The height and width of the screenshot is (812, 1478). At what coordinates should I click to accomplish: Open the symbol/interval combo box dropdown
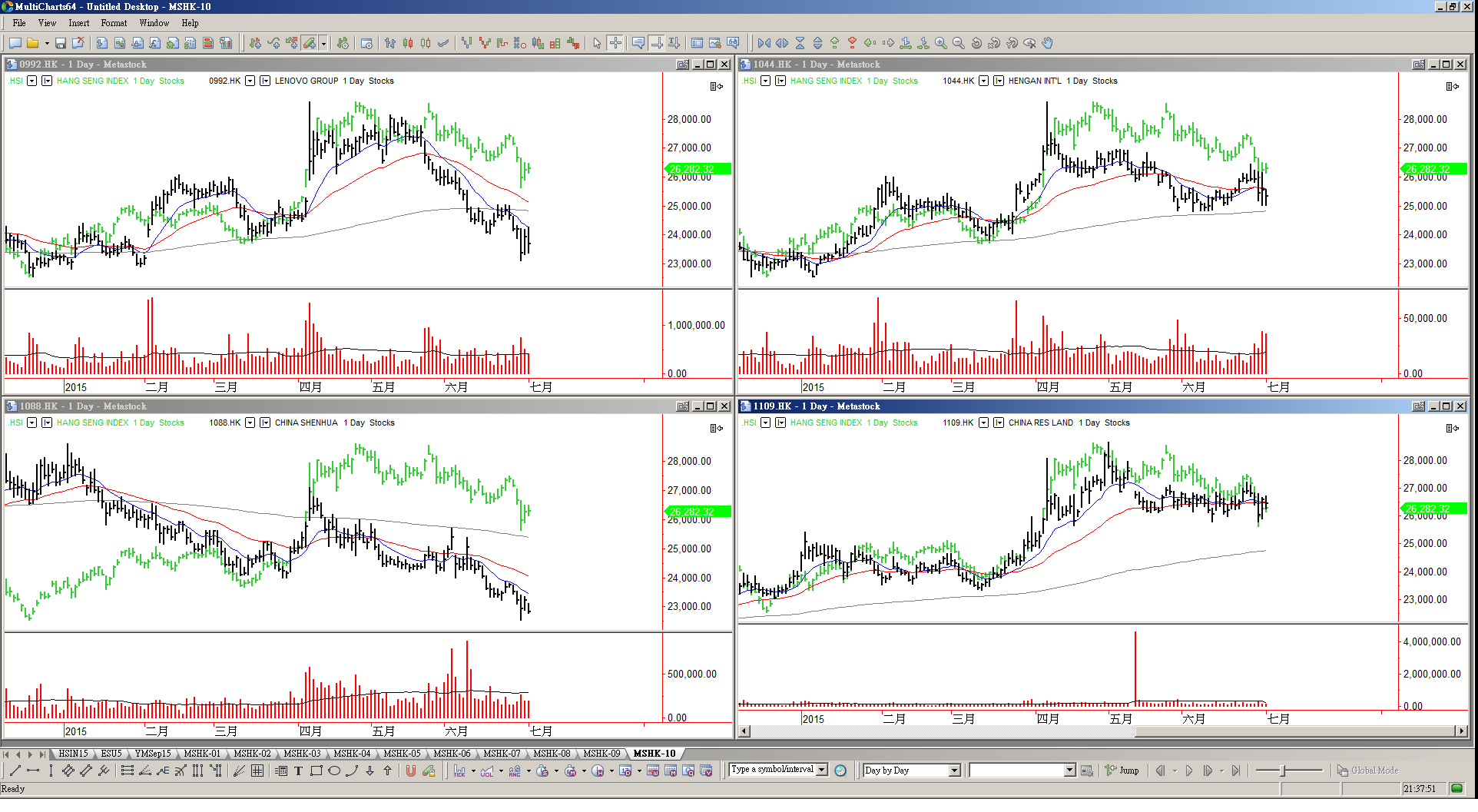point(822,770)
